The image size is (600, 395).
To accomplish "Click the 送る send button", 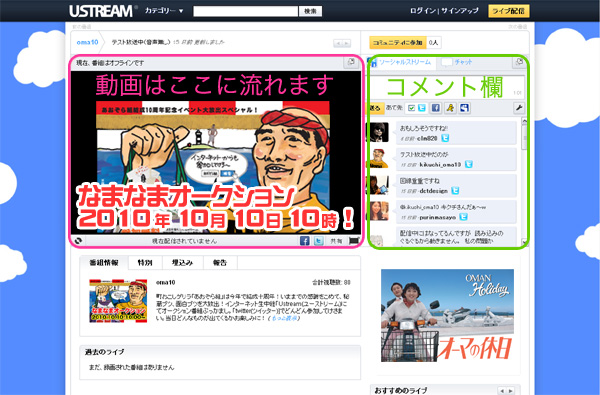I will click(x=375, y=108).
